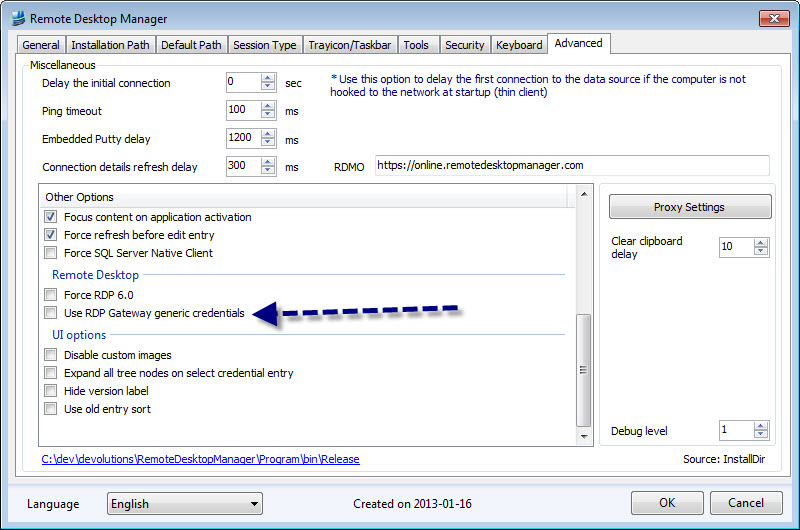Open the Security tab

[x=464, y=45]
